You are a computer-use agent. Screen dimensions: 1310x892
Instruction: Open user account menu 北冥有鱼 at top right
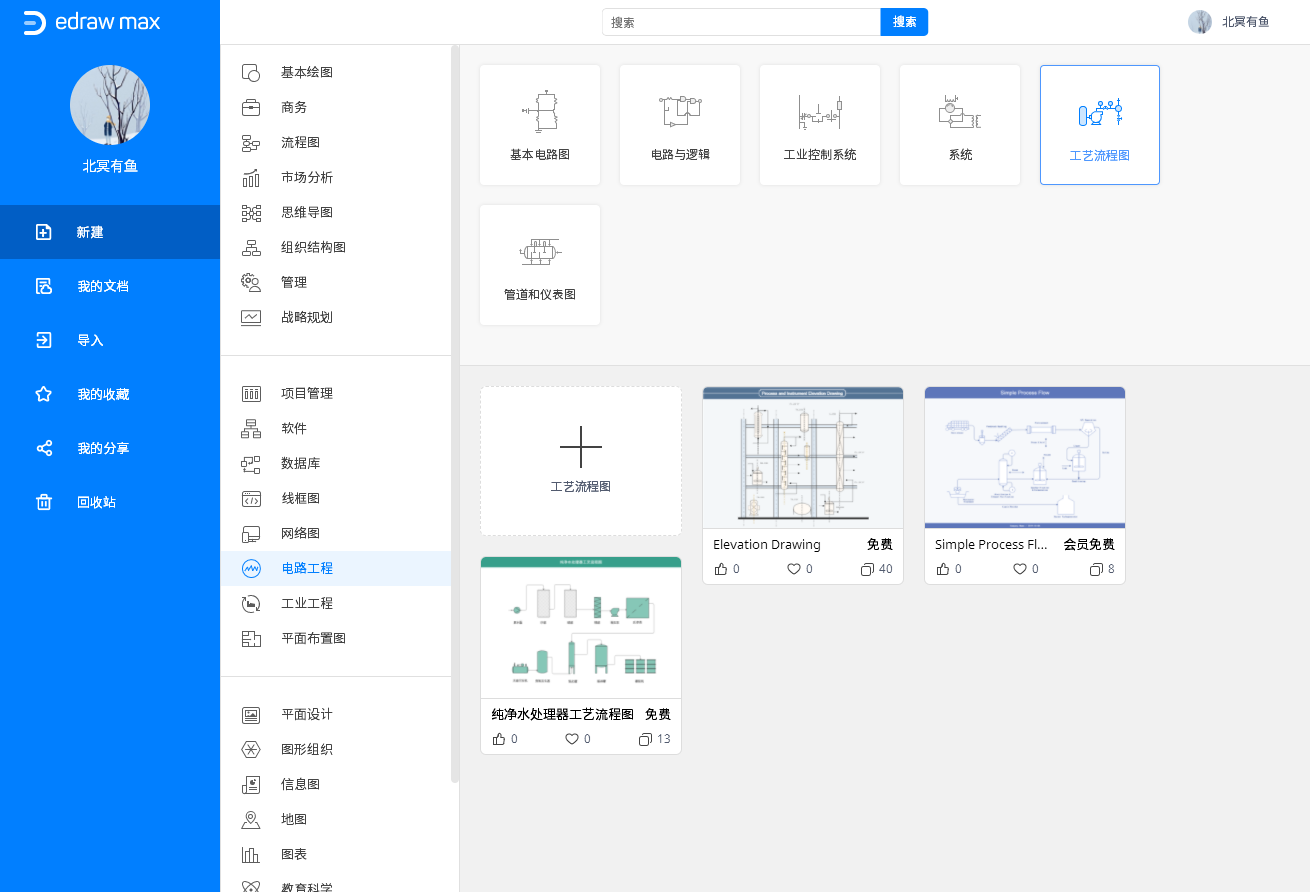[x=1230, y=22]
